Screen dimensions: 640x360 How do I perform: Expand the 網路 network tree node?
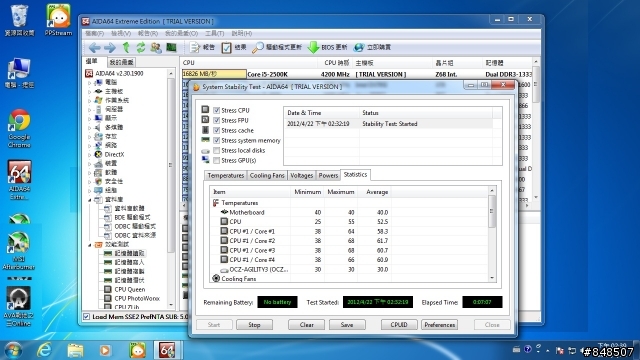[90, 145]
